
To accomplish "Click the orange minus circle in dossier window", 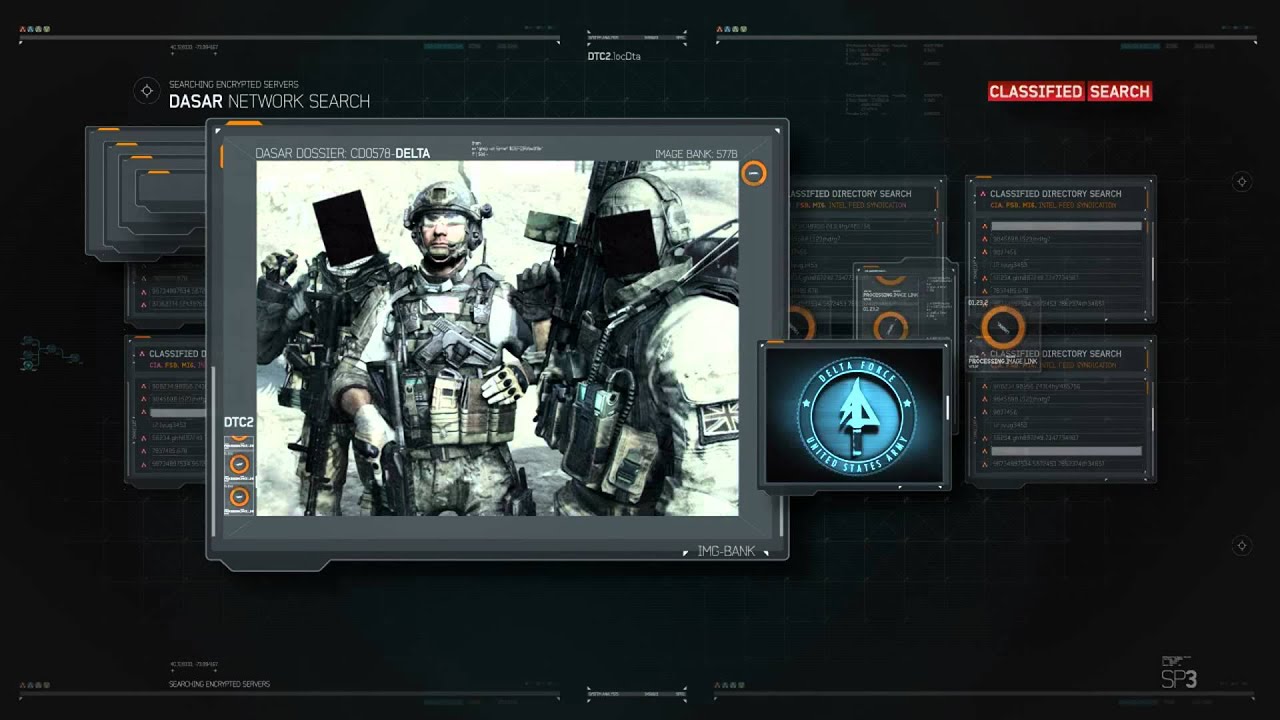I will (754, 173).
